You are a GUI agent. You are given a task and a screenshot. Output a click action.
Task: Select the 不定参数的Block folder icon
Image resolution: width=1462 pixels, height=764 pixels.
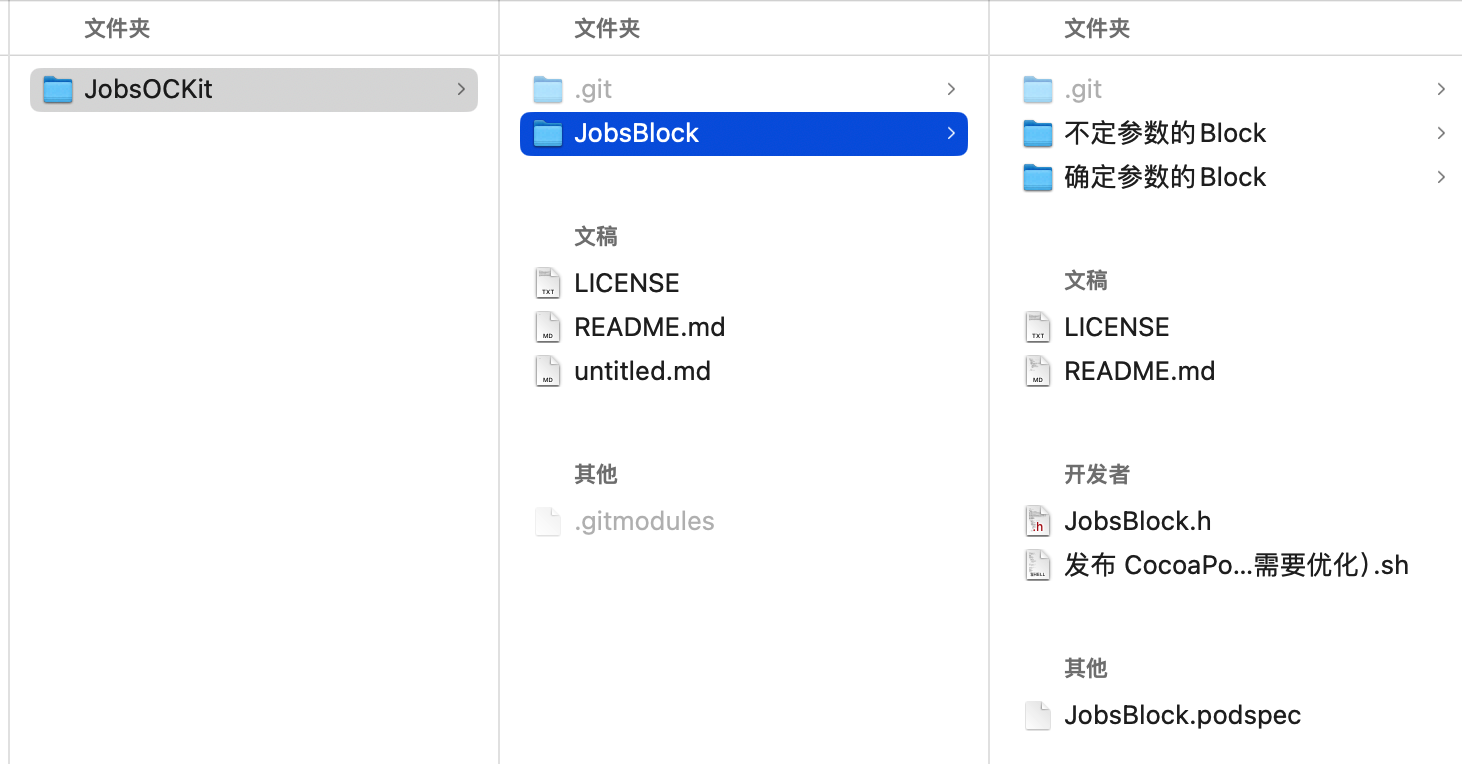[x=1038, y=134]
